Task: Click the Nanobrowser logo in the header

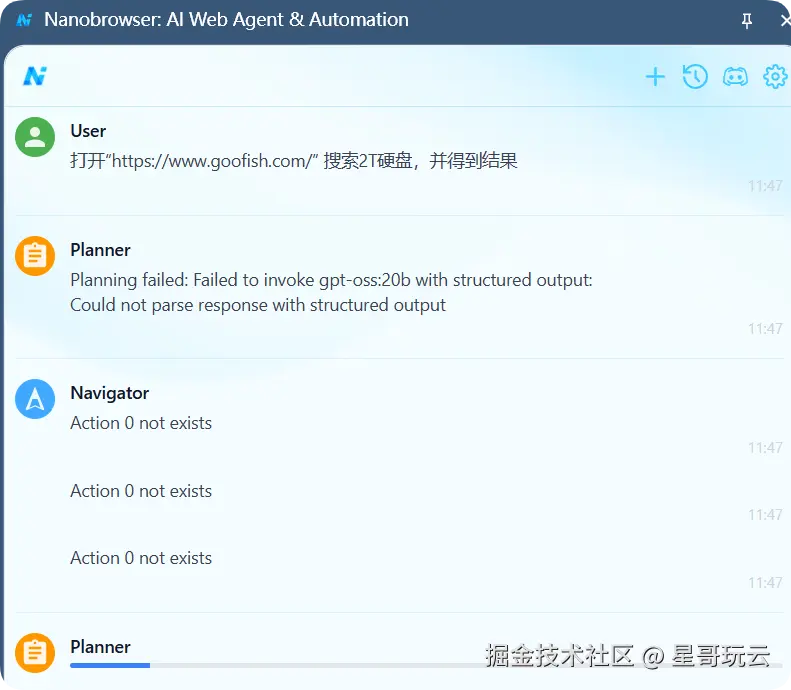Action: [35, 76]
